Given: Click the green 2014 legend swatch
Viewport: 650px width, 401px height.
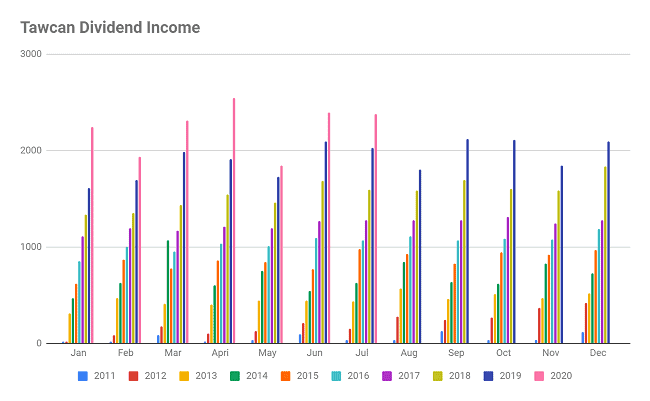Looking at the screenshot, I should click(235, 377).
